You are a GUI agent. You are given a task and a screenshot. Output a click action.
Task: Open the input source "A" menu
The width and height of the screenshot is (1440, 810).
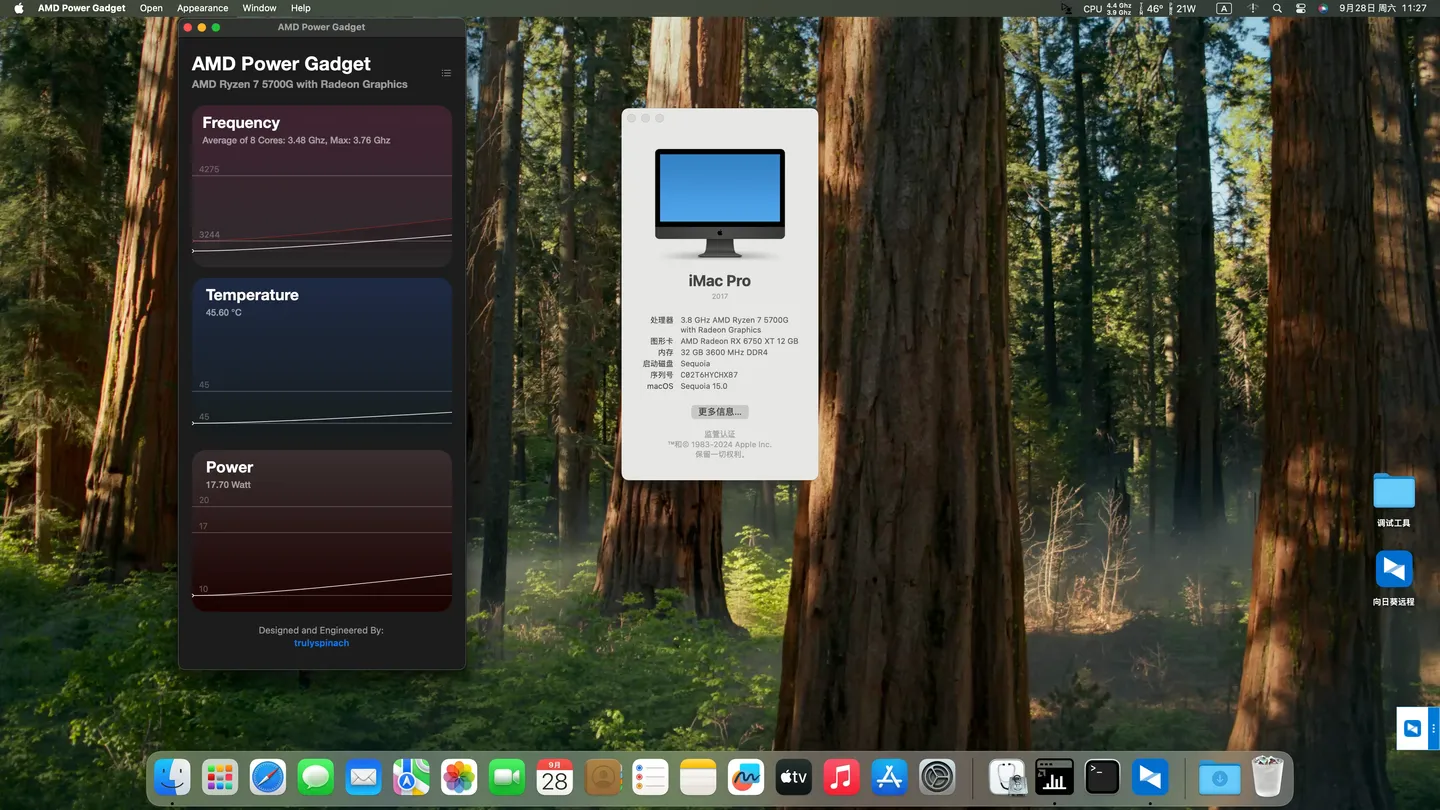(1224, 8)
